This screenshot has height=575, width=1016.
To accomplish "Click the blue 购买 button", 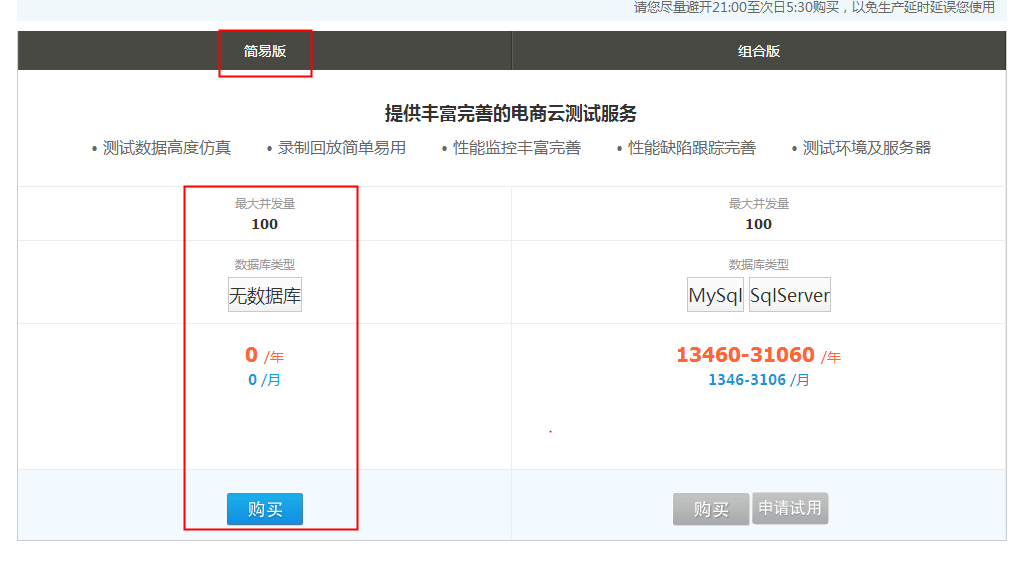I will [x=265, y=509].
